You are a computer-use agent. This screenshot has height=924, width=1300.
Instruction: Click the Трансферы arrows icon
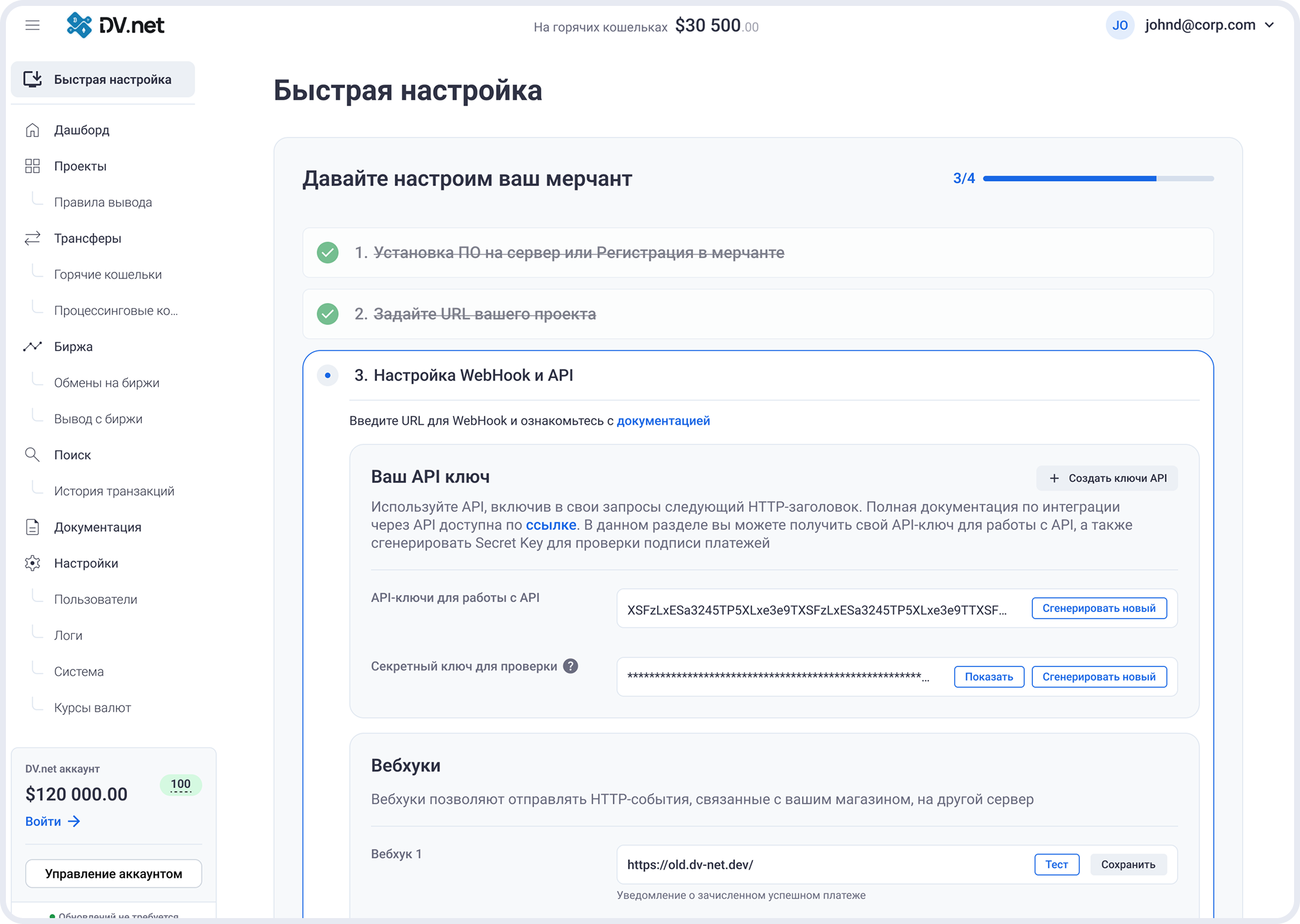pos(32,238)
